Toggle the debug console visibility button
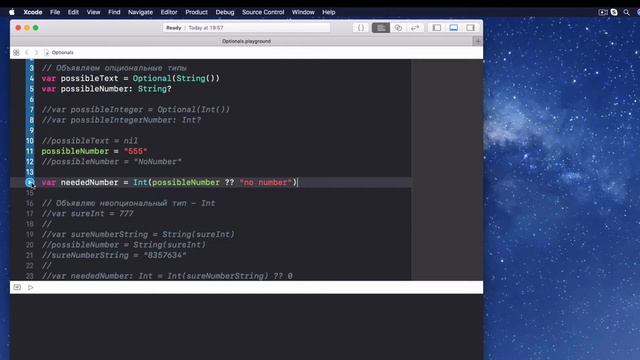Image resolution: width=640 pixels, height=360 pixels. coord(17,287)
